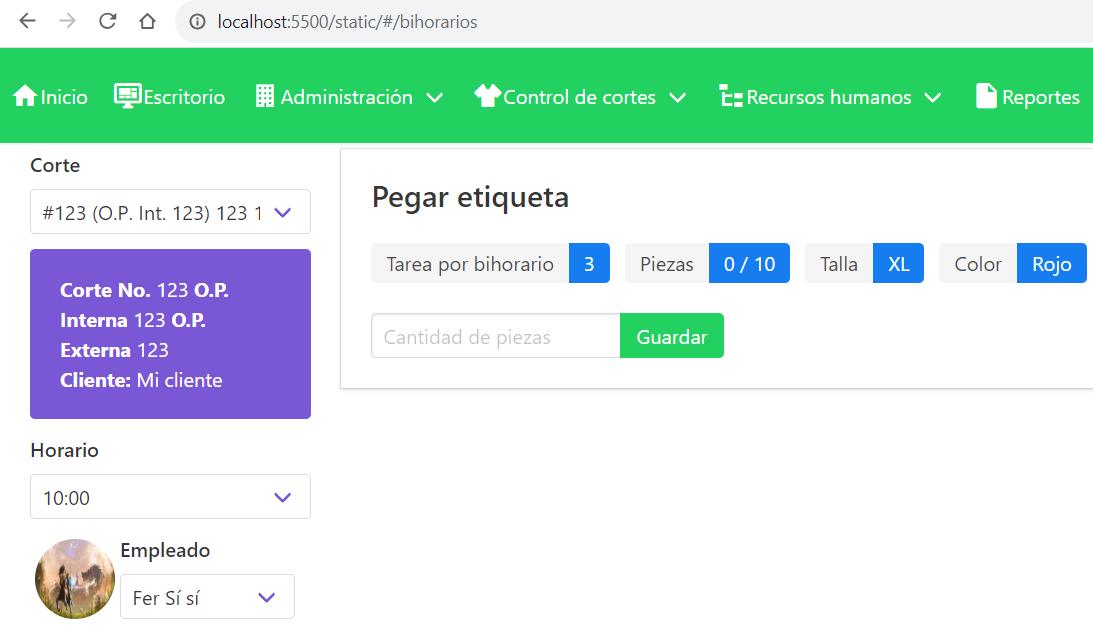The width and height of the screenshot is (1093, 629).
Task: Click the hierarchy icon for Recursos humanos
Action: 731,97
